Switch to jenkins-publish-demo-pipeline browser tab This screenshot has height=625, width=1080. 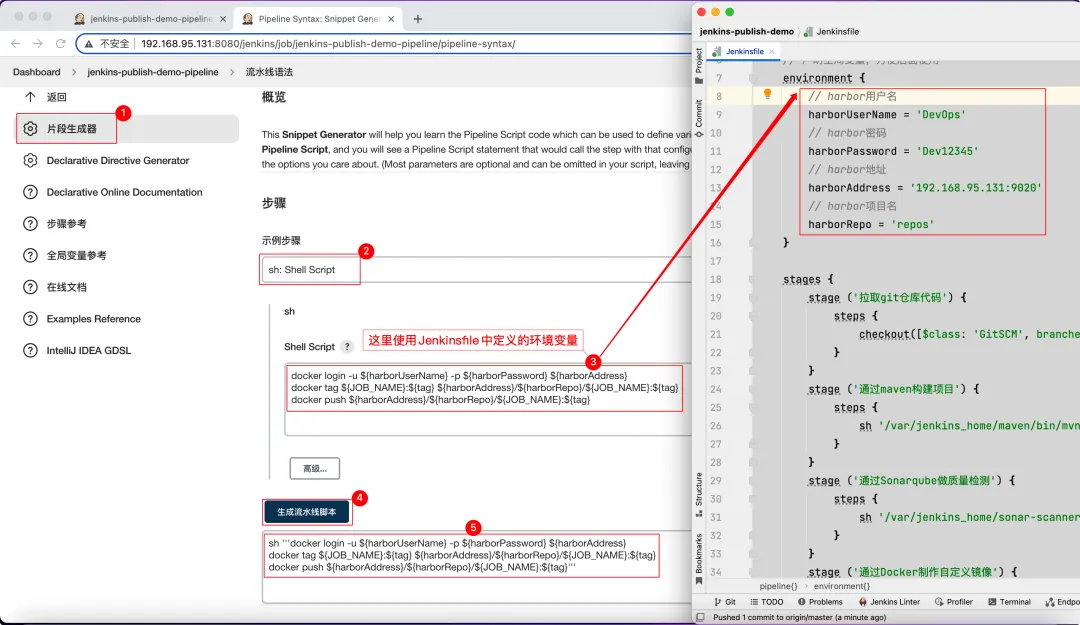coord(150,19)
